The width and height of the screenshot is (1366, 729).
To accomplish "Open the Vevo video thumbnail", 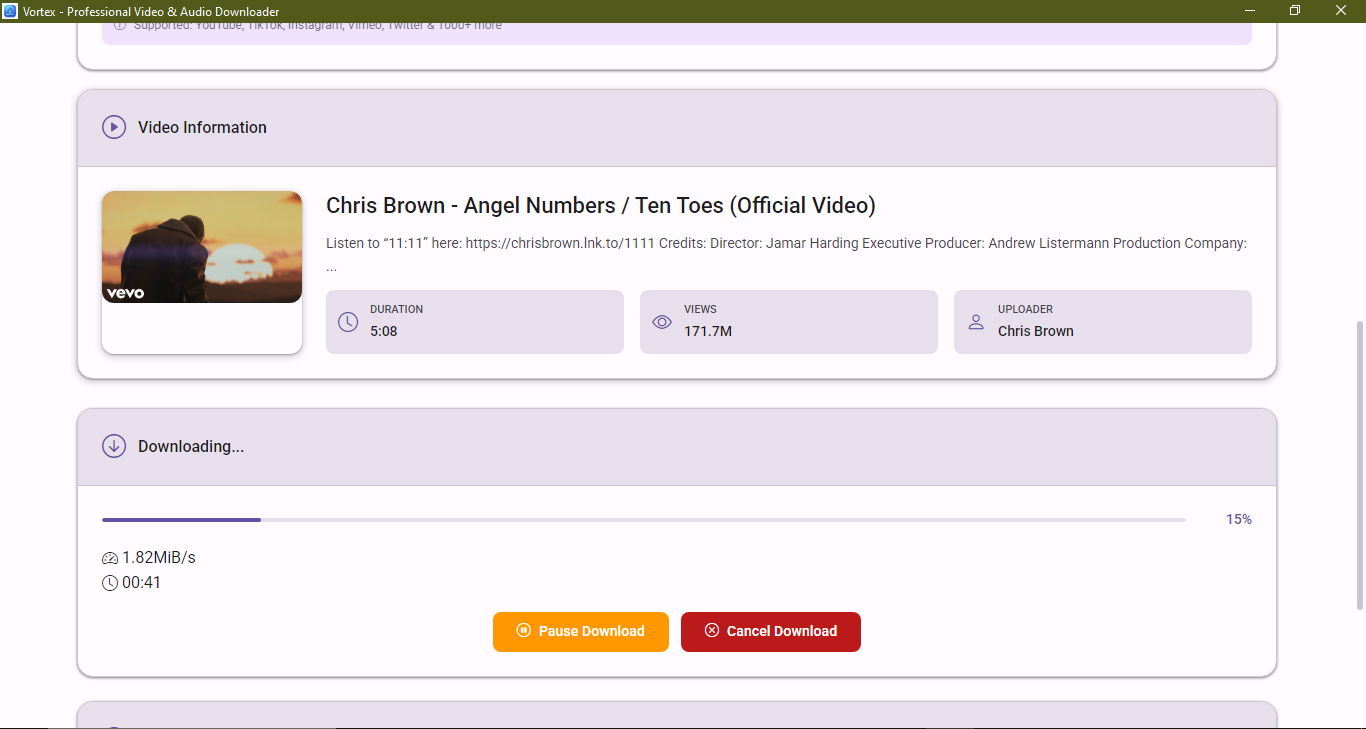I will [x=202, y=247].
